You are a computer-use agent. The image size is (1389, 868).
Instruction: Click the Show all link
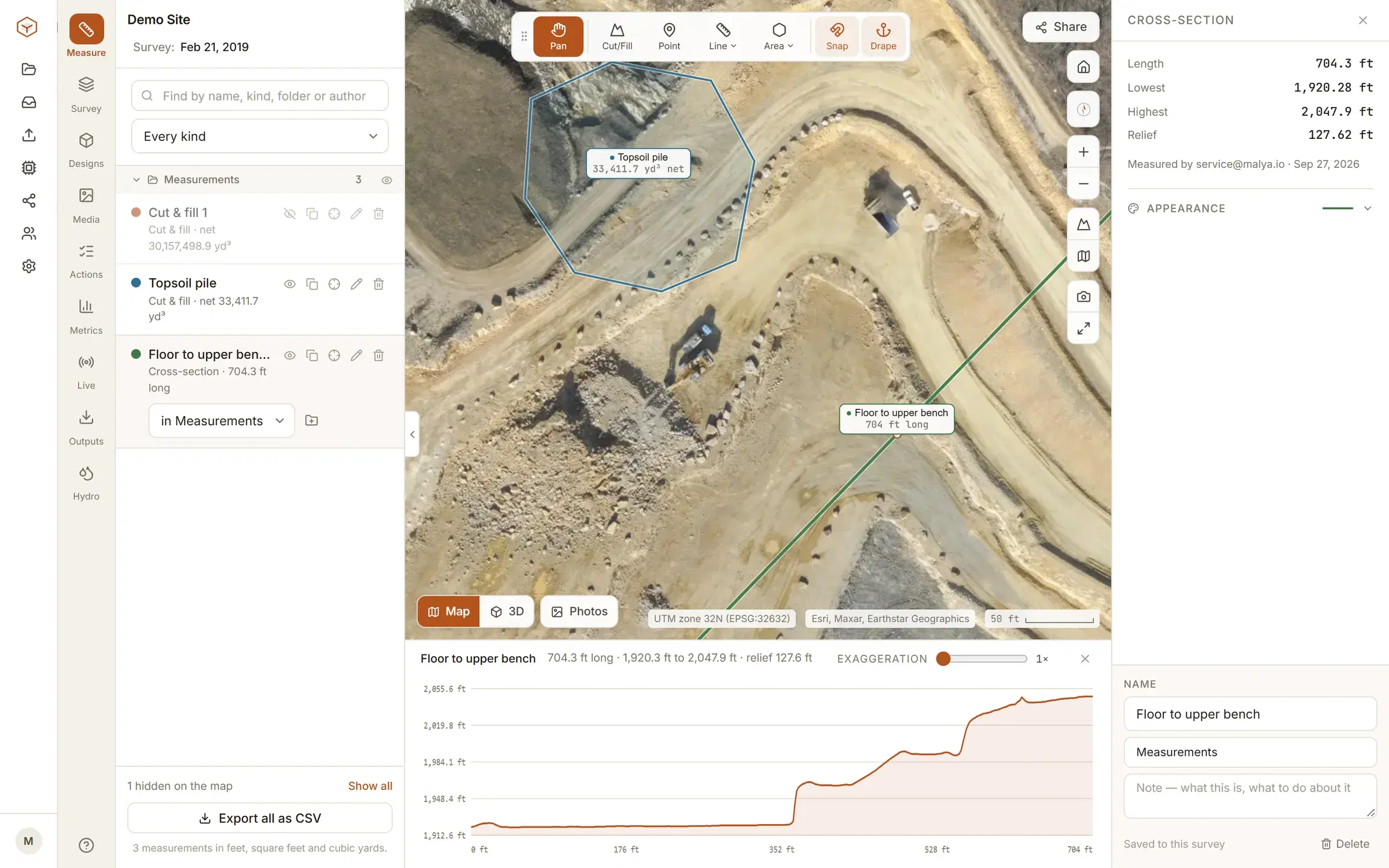pos(370,786)
